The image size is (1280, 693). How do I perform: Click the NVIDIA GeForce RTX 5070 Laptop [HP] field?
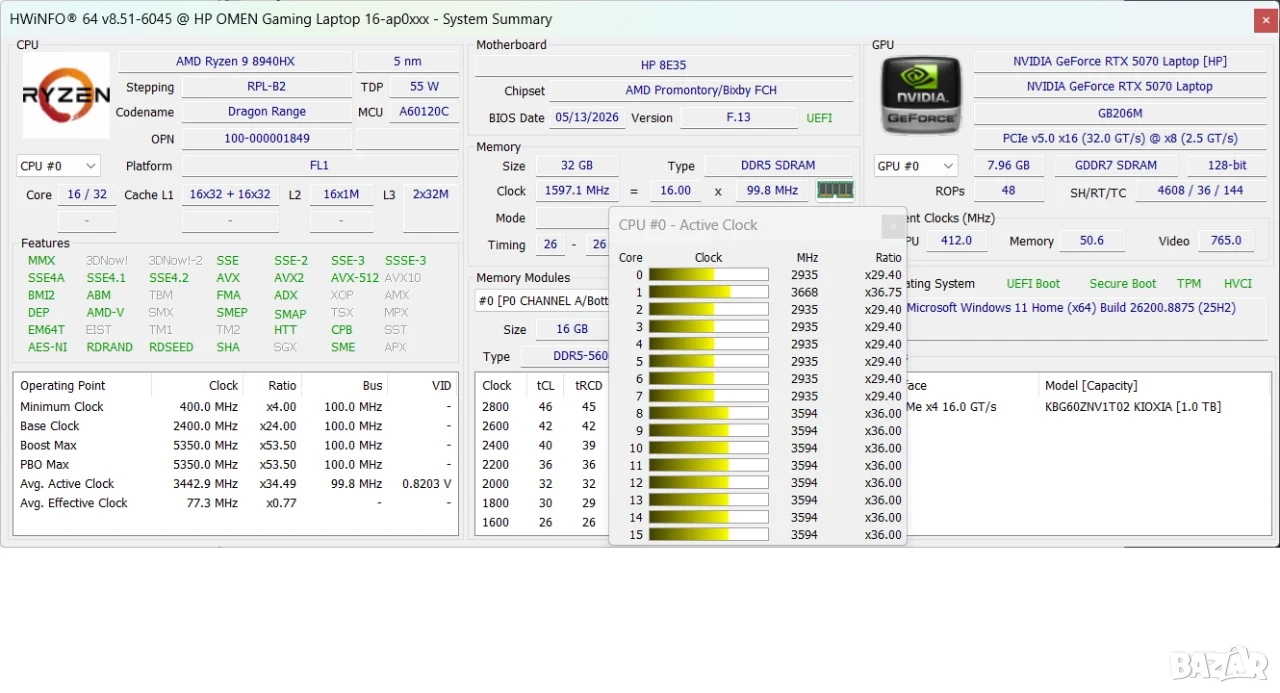coord(1119,62)
